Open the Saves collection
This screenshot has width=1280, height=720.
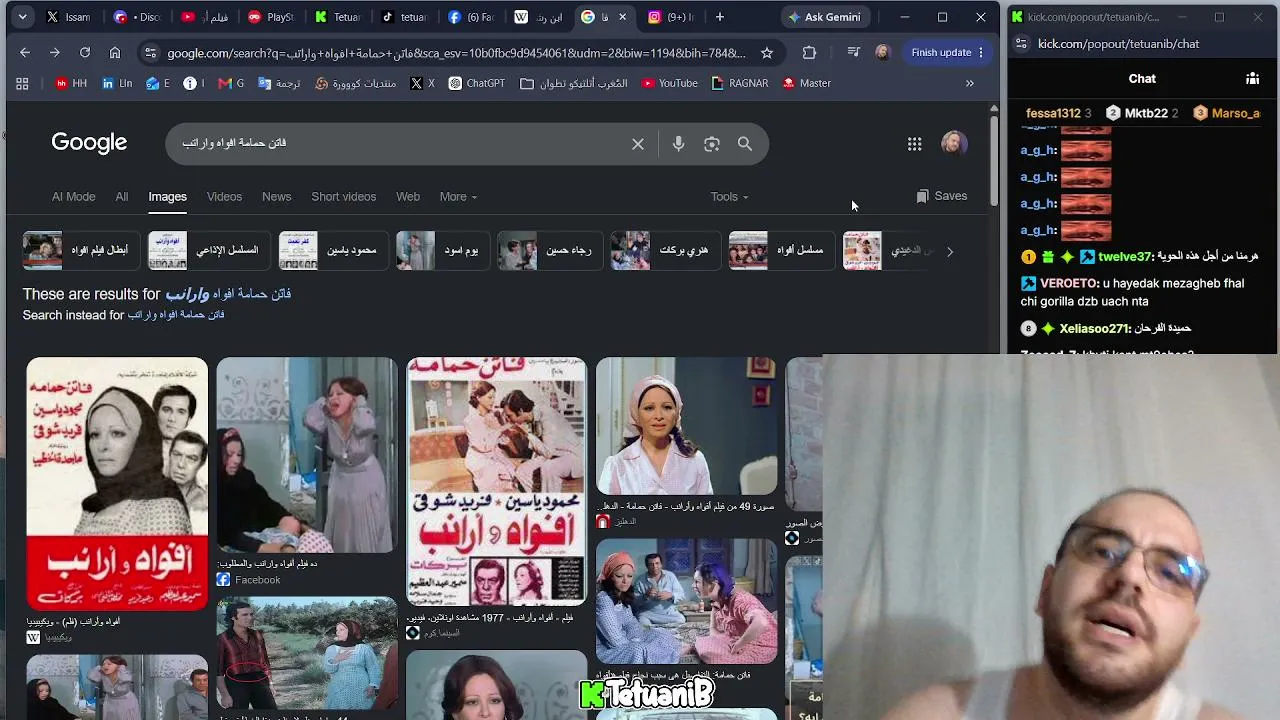[942, 196]
